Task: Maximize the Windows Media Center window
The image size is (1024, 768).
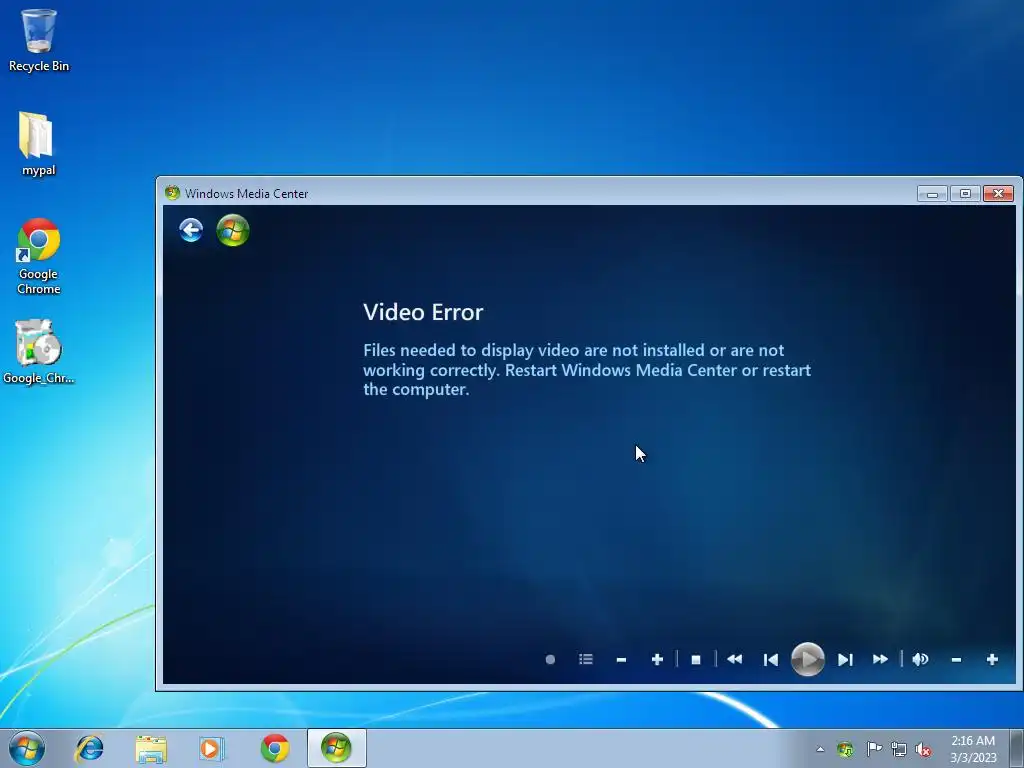Action: click(965, 193)
